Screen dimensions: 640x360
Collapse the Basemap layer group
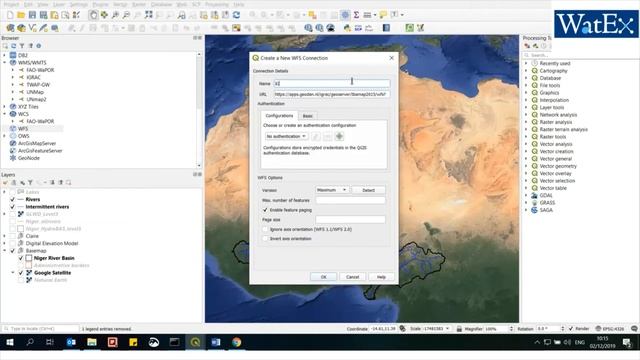5,251
